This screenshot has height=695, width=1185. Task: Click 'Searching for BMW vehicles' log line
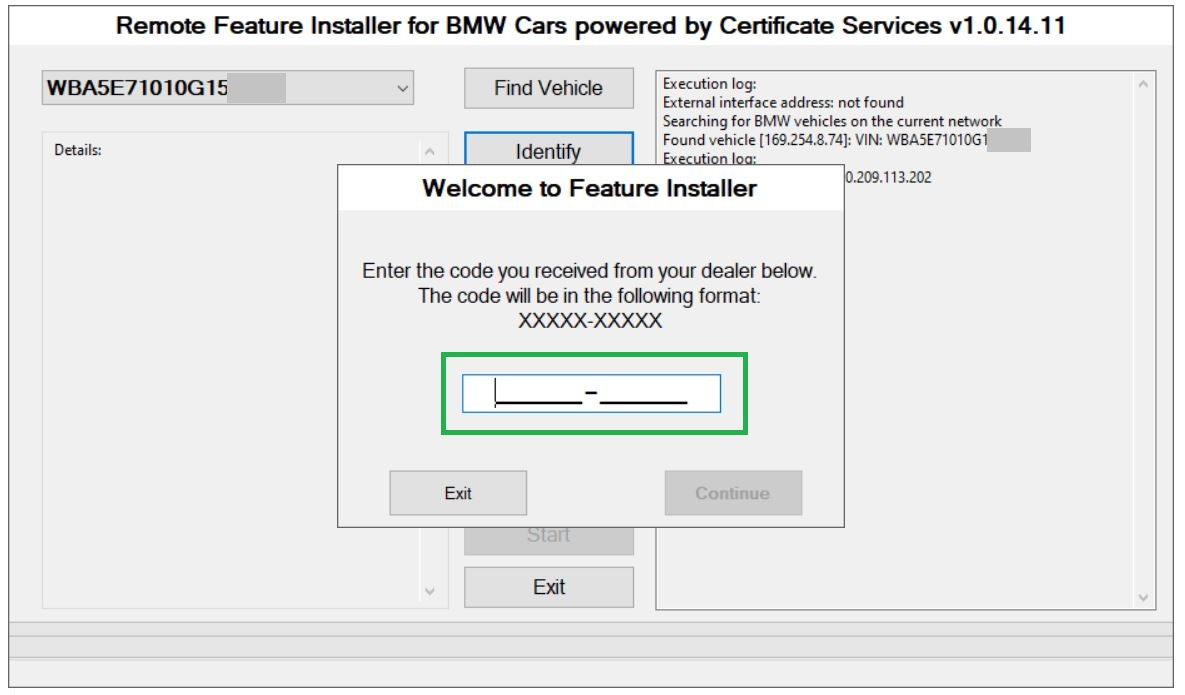(x=832, y=121)
